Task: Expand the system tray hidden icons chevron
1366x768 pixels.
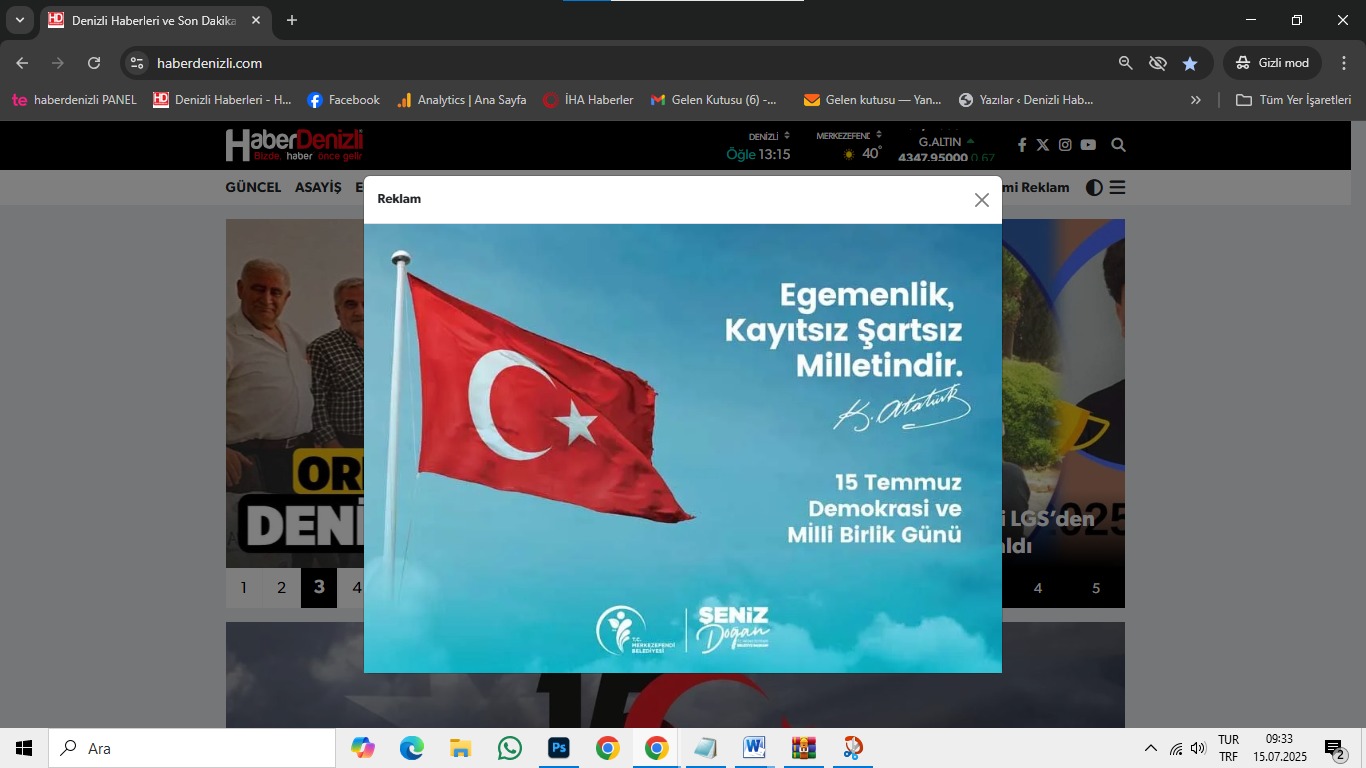Action: tap(1150, 748)
